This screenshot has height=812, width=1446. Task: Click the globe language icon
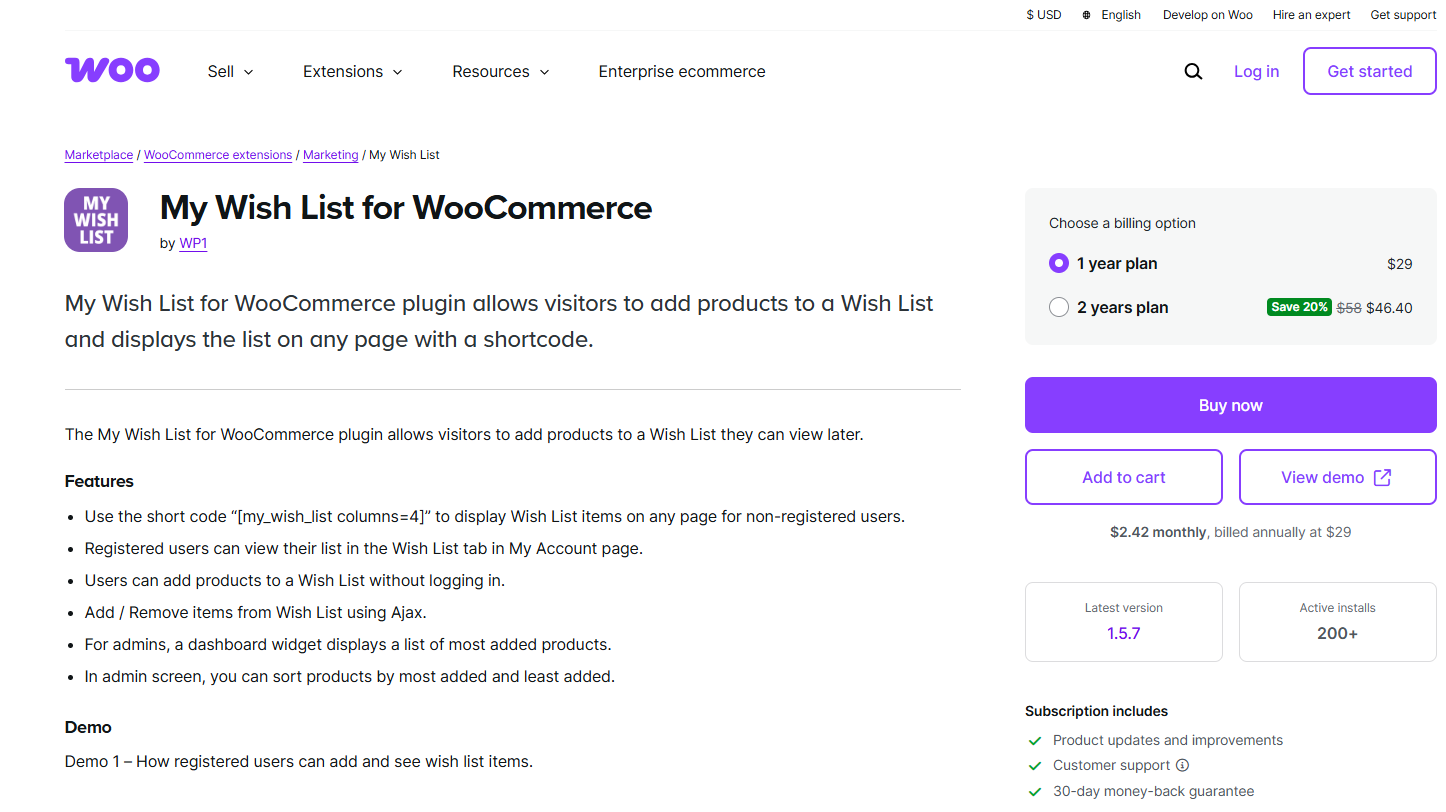pos(1087,15)
